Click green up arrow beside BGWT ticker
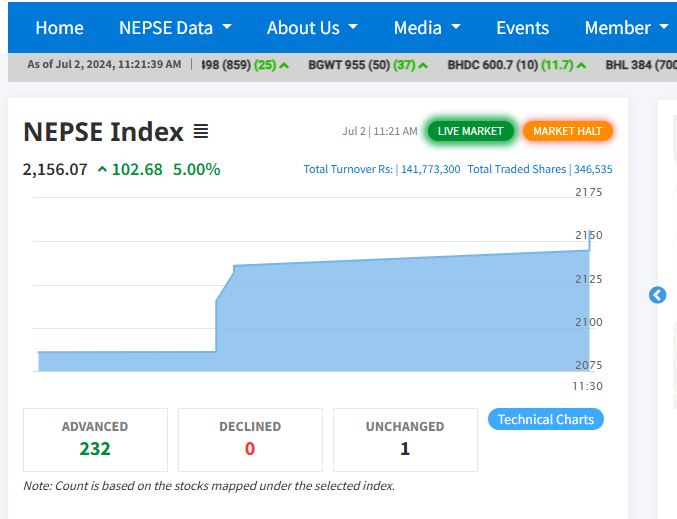The width and height of the screenshot is (677, 519). 423,66
